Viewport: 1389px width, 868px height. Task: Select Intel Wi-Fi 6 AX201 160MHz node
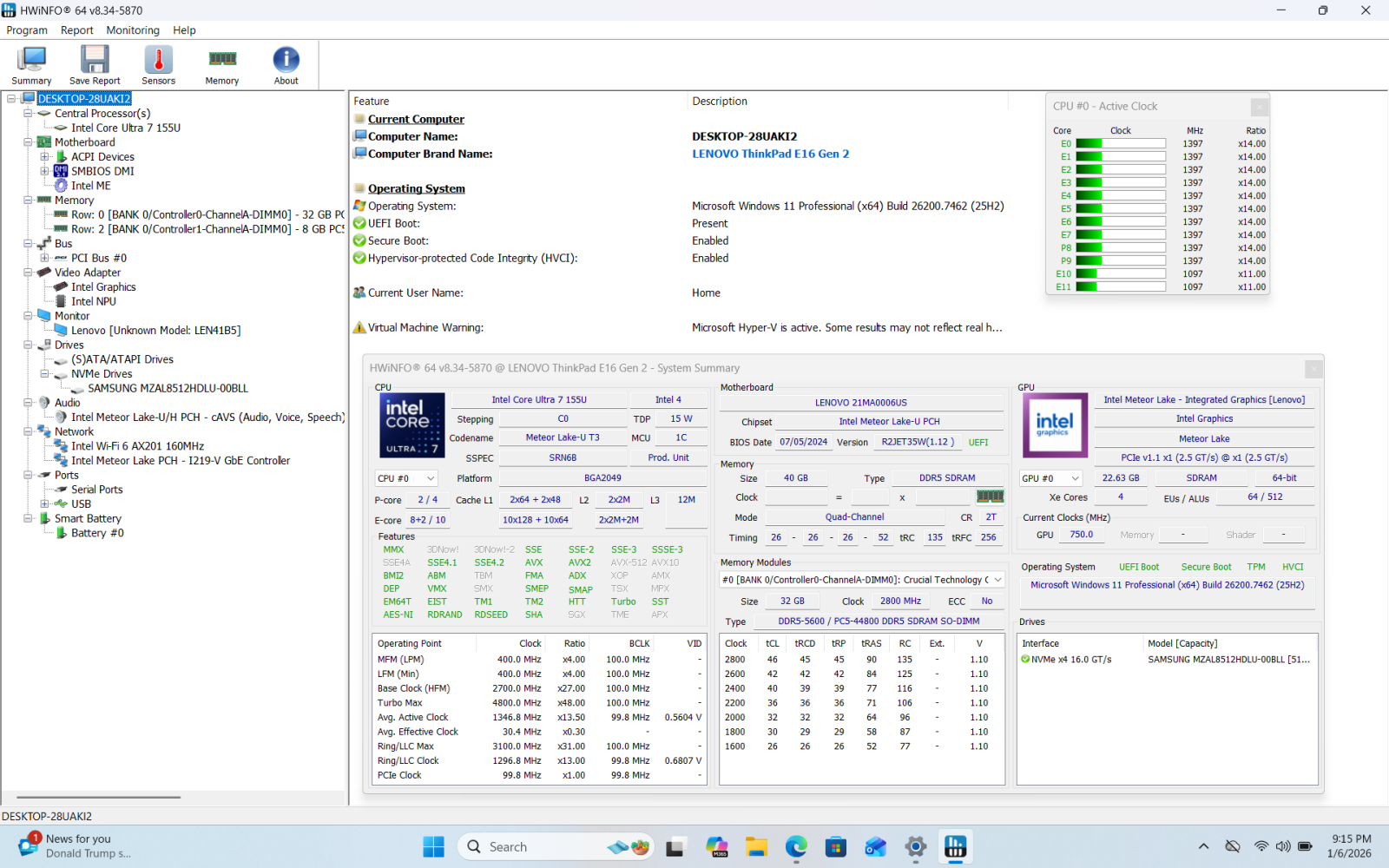coord(138,446)
